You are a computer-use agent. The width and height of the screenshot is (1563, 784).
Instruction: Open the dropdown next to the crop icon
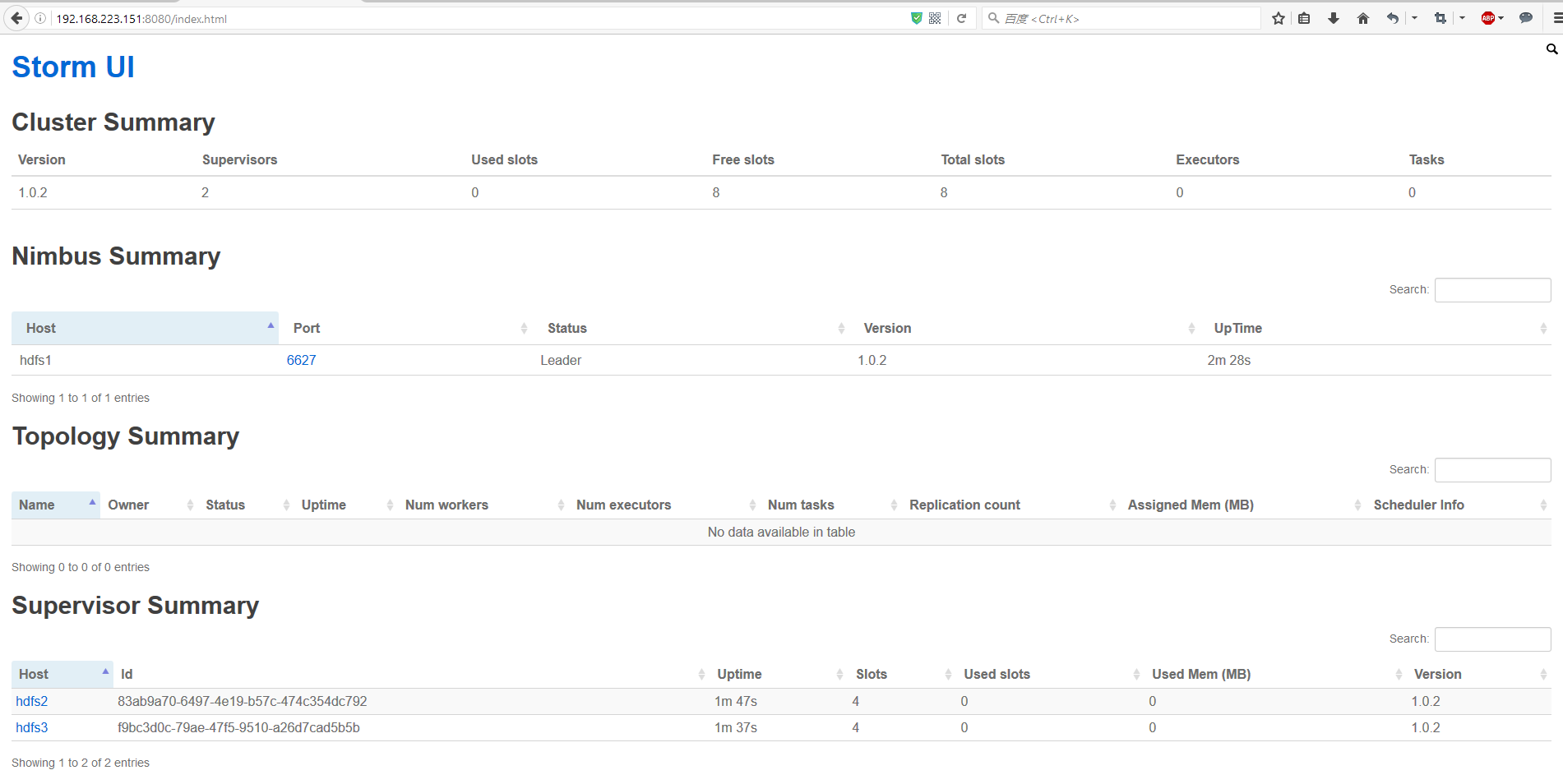pyautogui.click(x=1462, y=18)
